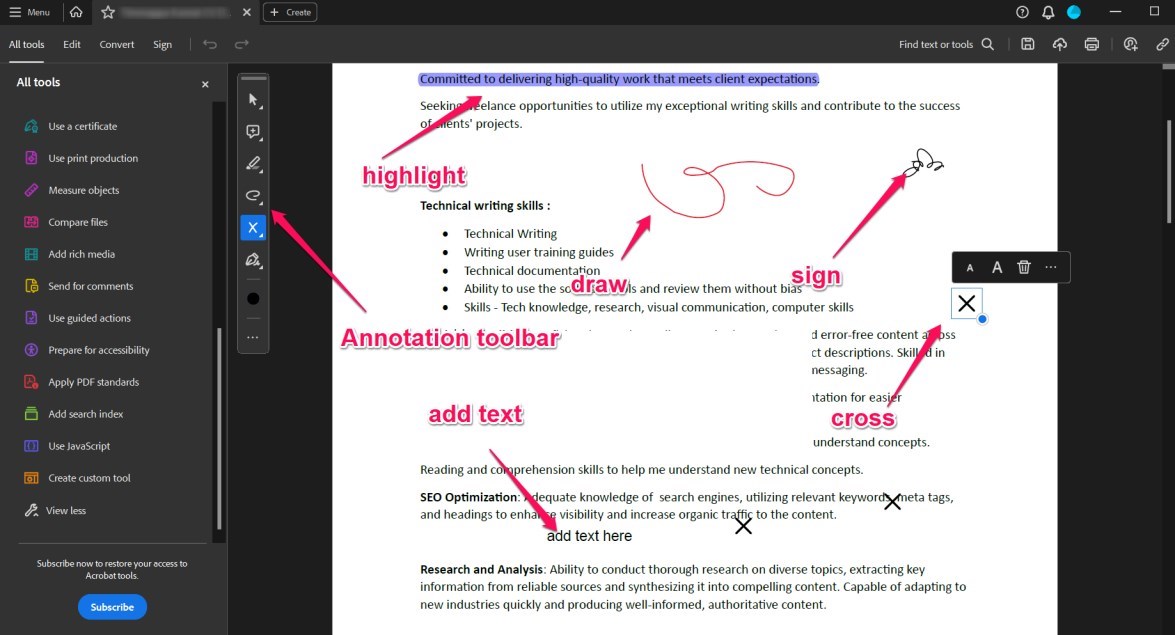Print the PDF using the printer icon
The height and width of the screenshot is (635, 1175).
coord(1092,44)
